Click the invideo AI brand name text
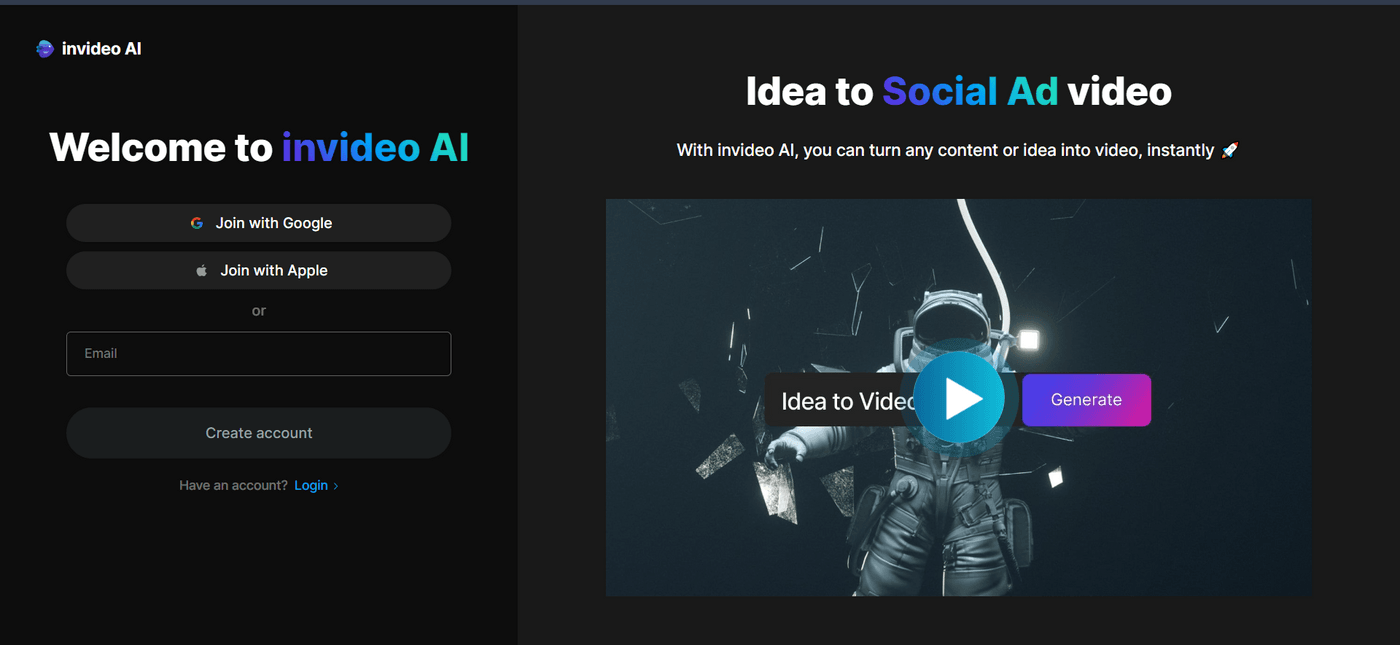This screenshot has height=645, width=1400. click(102, 48)
